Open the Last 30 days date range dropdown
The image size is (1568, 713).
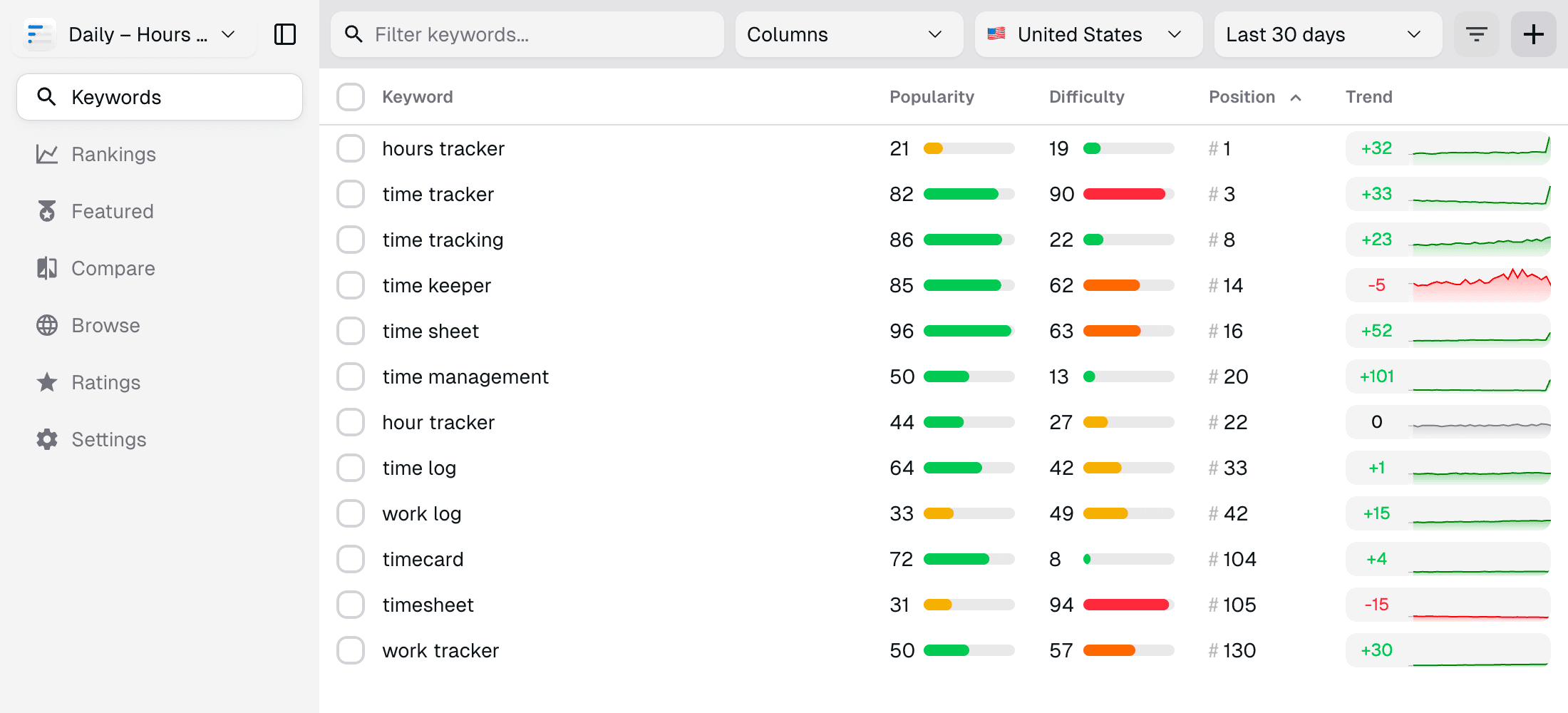[1327, 34]
